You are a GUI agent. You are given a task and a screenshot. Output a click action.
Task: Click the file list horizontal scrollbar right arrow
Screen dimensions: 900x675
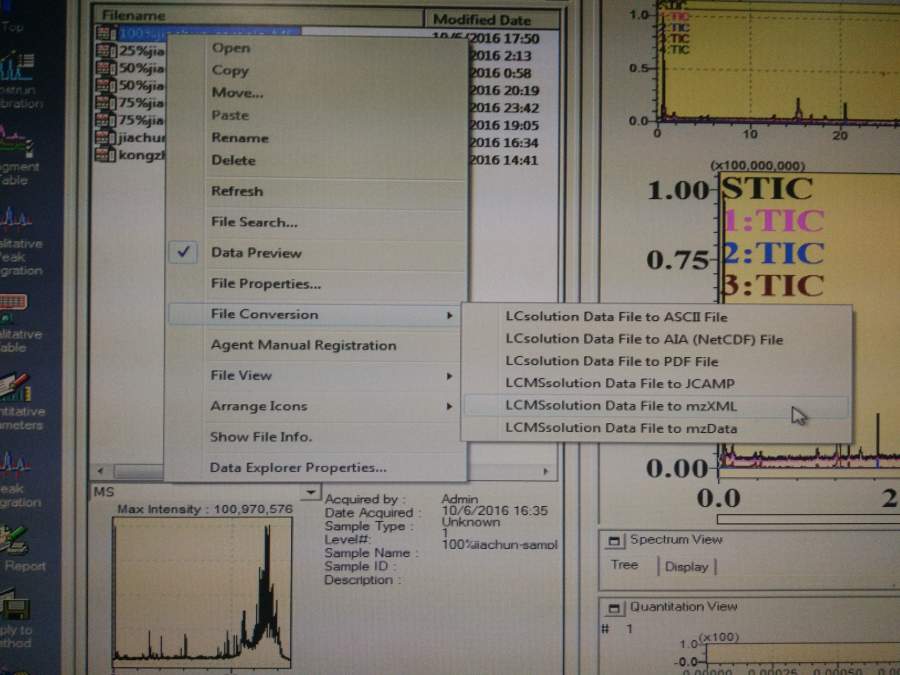pos(546,471)
